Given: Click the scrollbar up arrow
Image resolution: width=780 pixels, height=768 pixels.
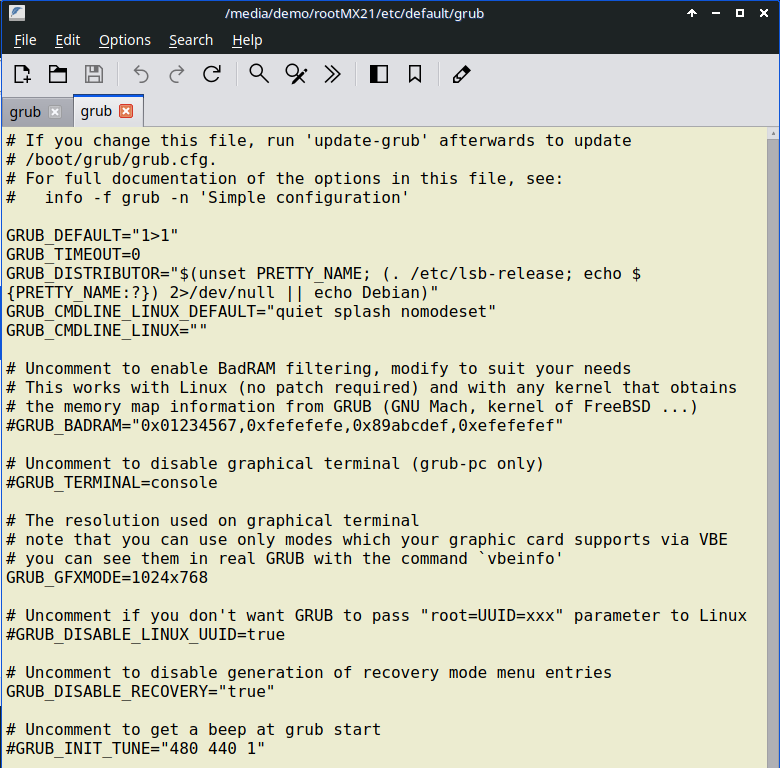Looking at the screenshot, I should pos(773,133).
